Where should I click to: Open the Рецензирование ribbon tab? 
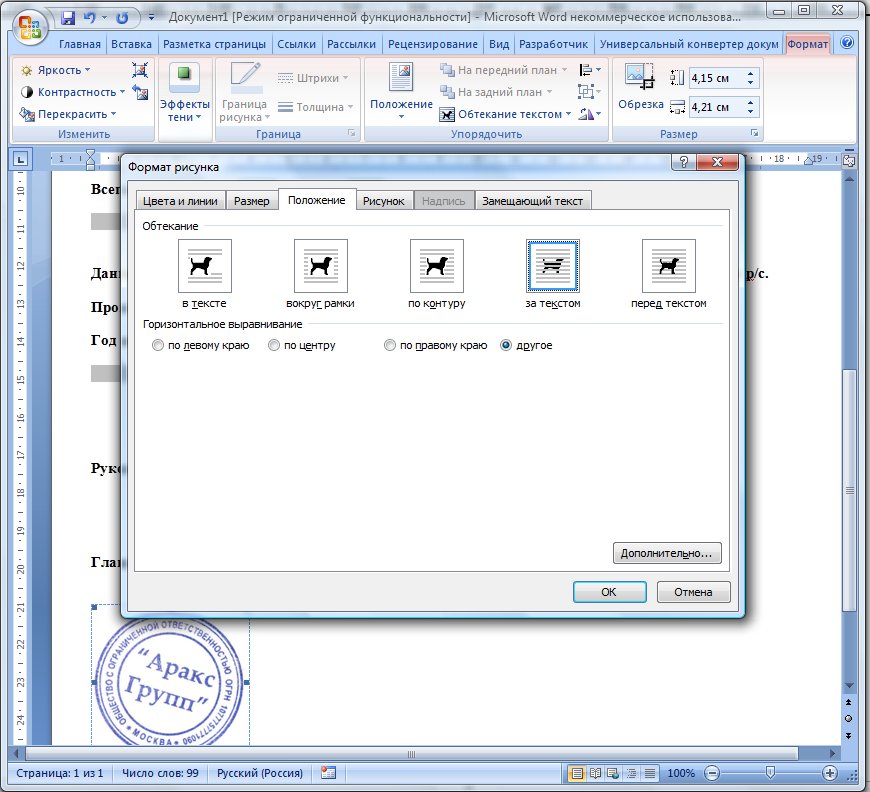(x=433, y=44)
